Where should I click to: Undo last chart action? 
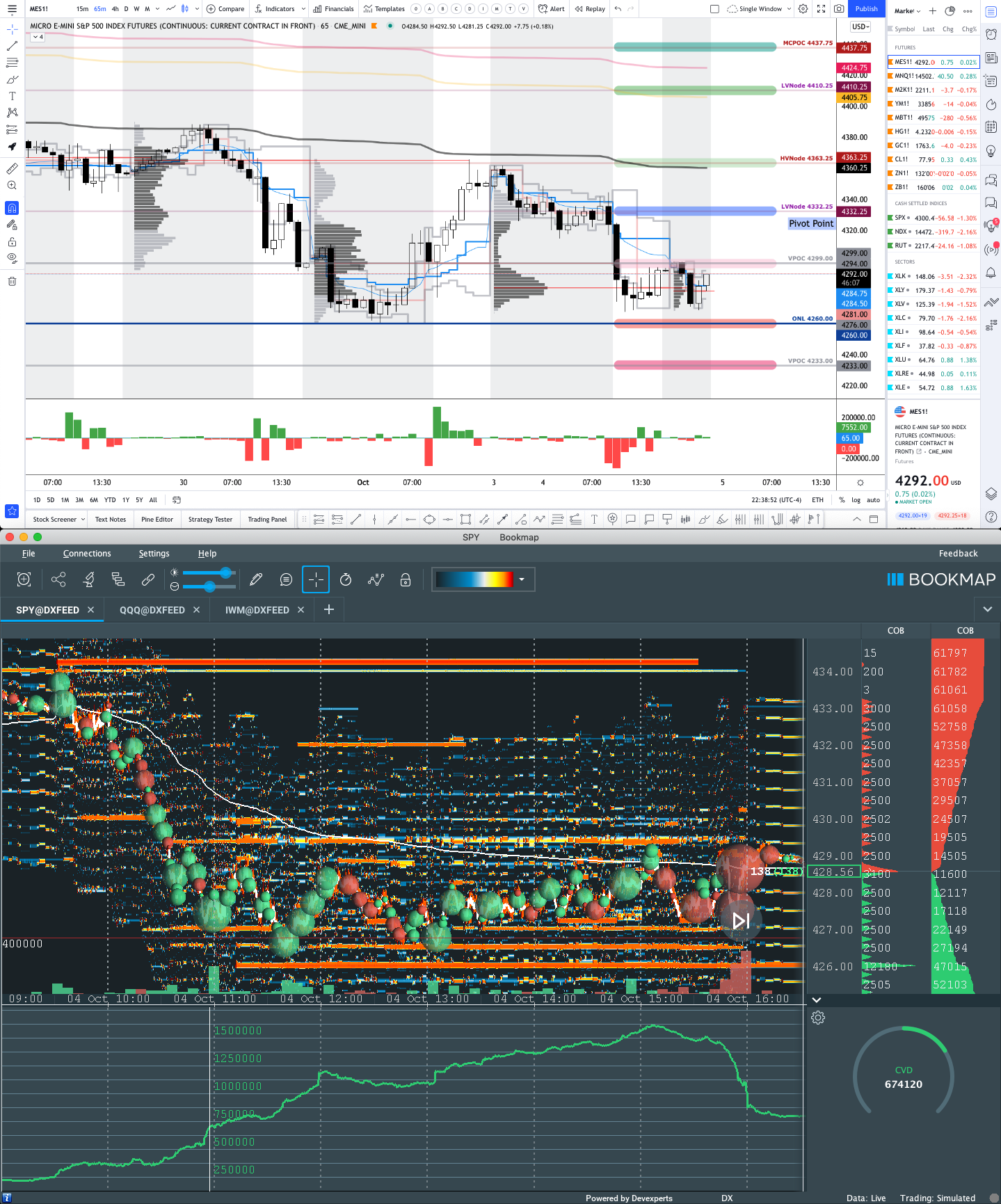(618, 9)
